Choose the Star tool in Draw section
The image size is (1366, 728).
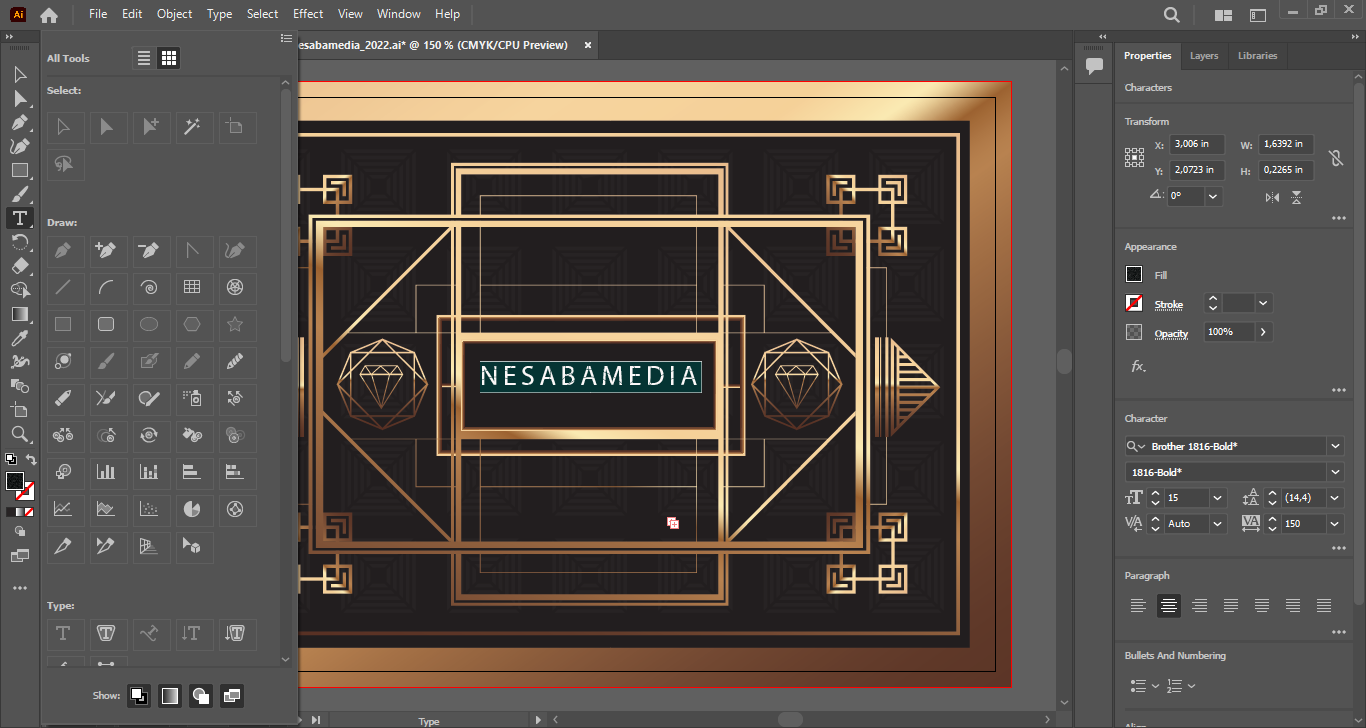(x=235, y=325)
